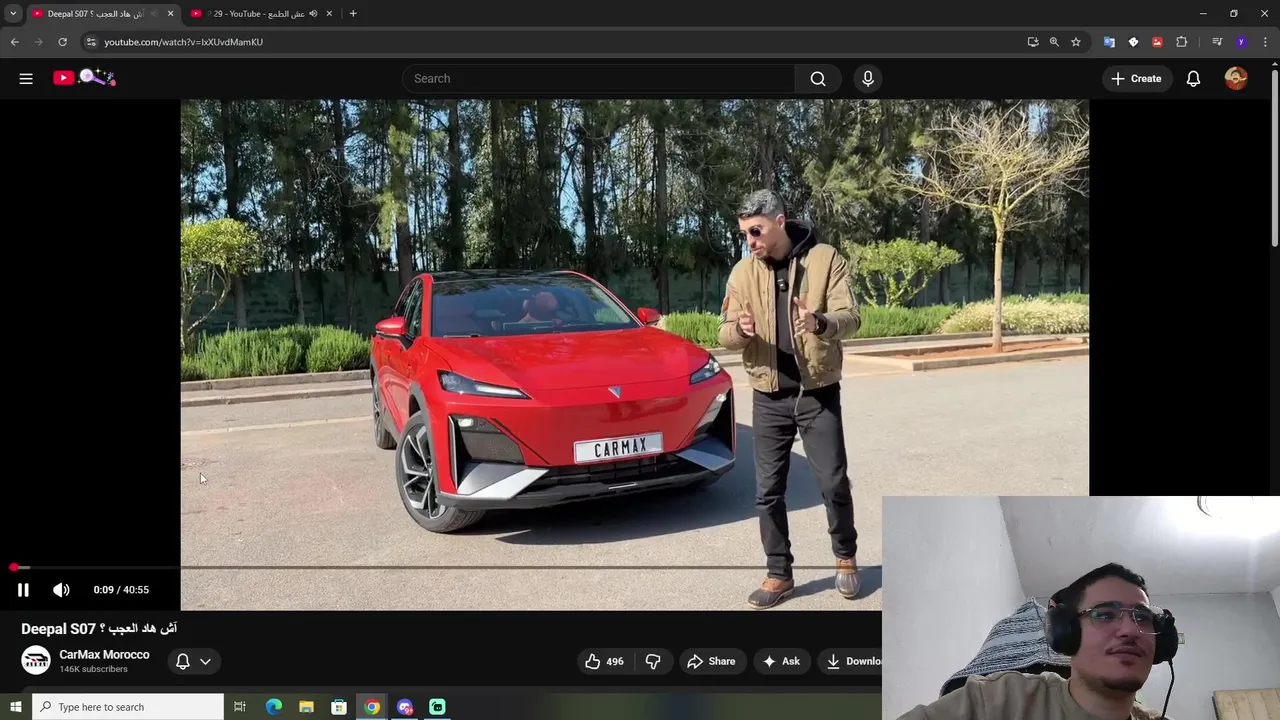Go back in browser history
This screenshot has height=720, width=1280.
14,42
